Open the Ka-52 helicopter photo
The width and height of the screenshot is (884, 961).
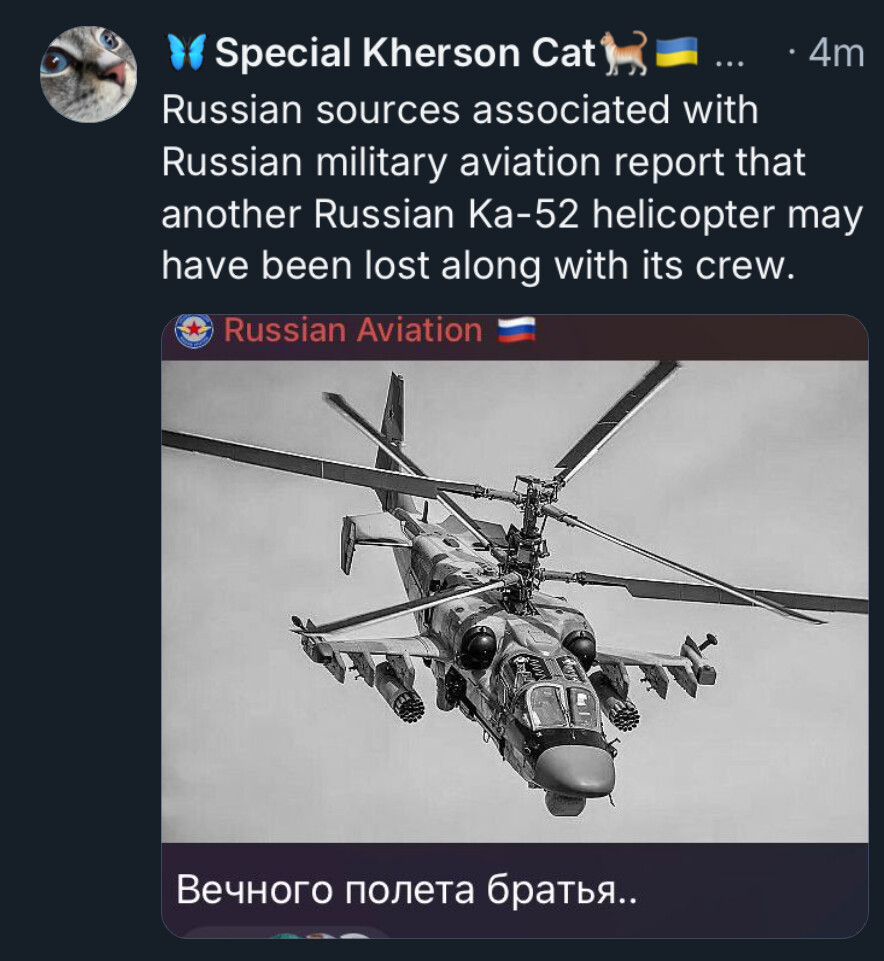pyautogui.click(x=515, y=601)
